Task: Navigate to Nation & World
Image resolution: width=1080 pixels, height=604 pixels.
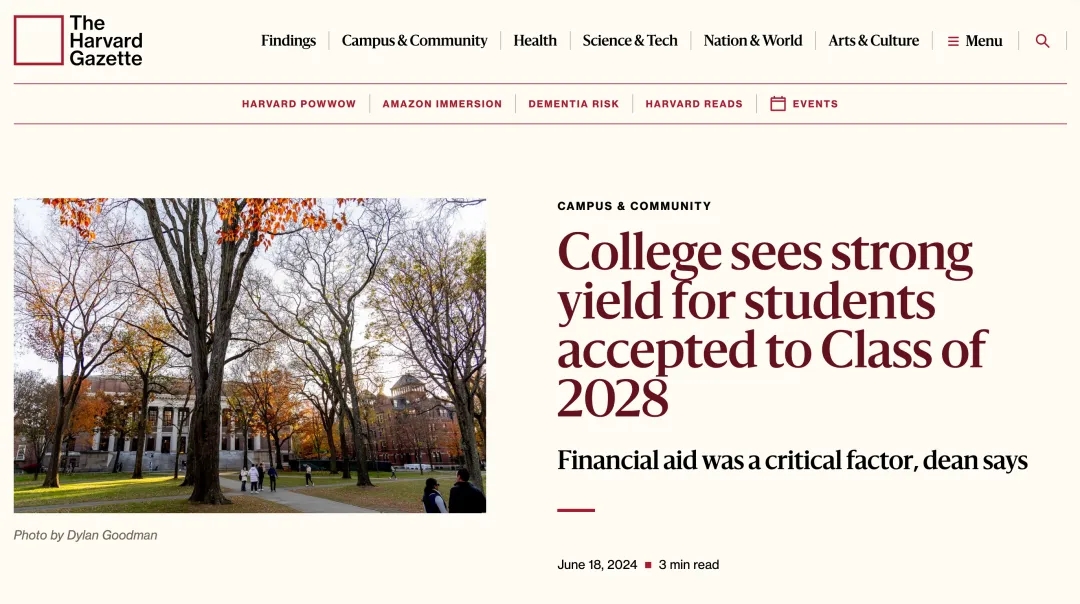Action: tap(753, 41)
